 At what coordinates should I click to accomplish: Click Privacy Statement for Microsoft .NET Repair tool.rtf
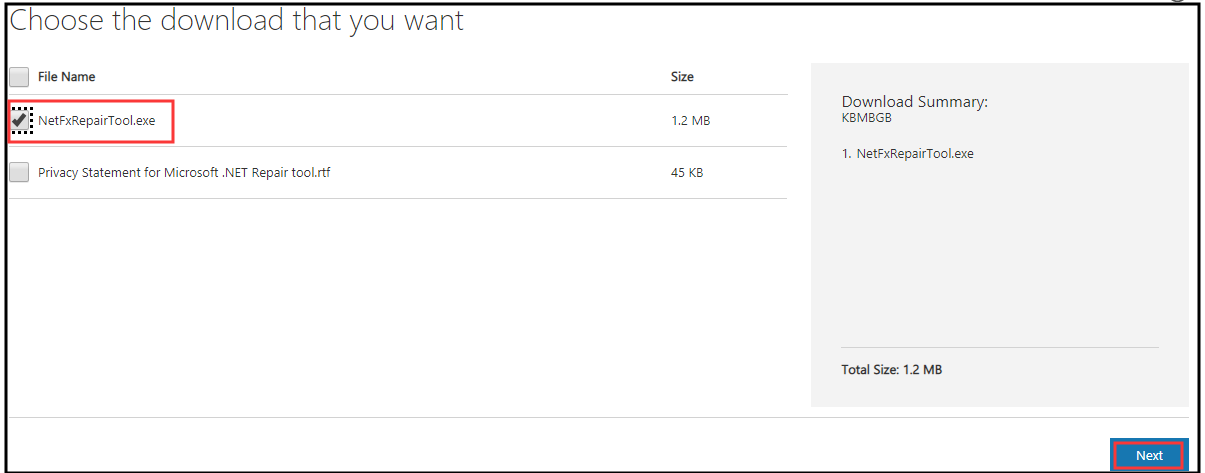coord(184,173)
